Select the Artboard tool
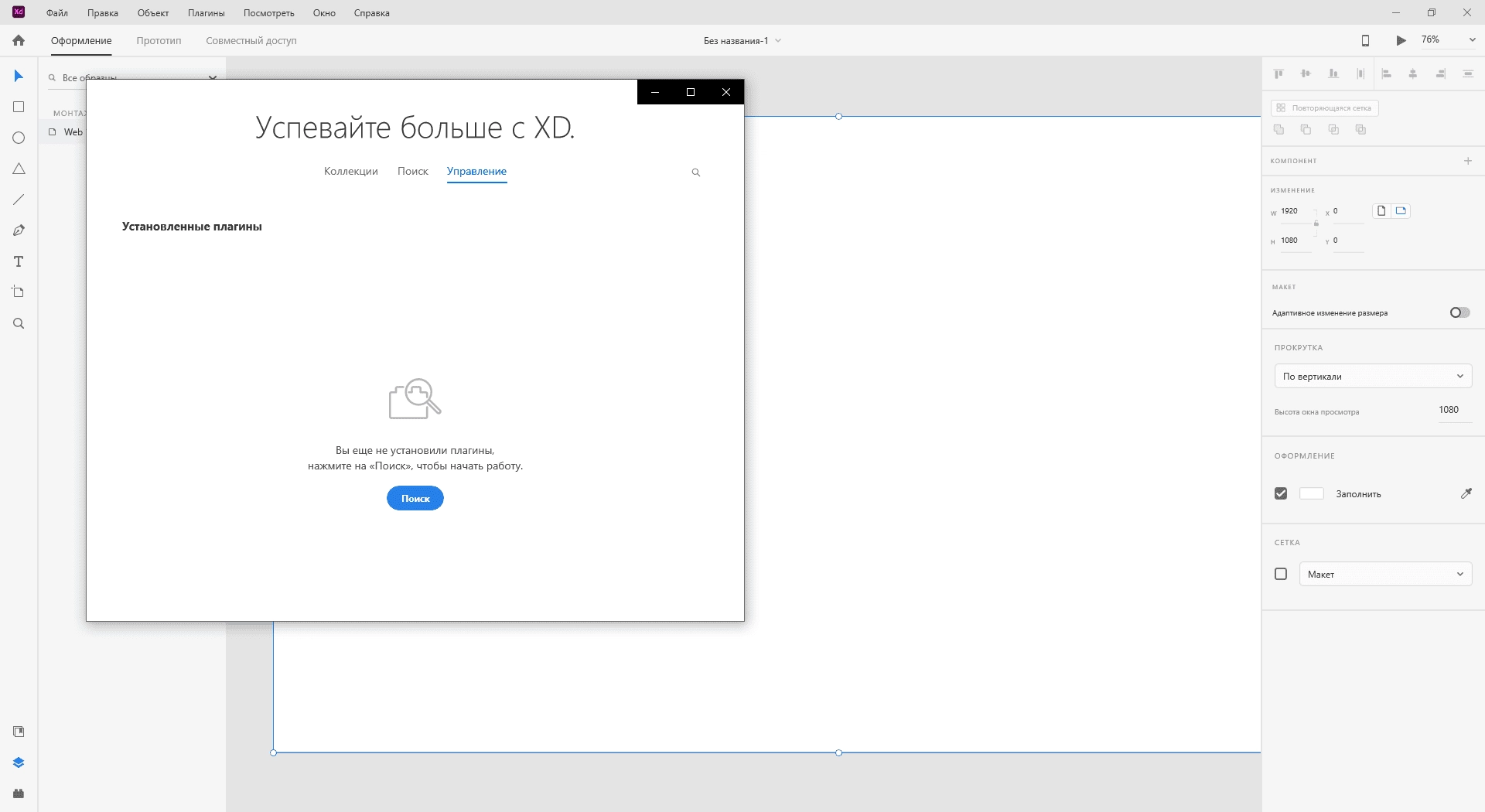Viewport: 1485px width, 812px height. coord(19,292)
